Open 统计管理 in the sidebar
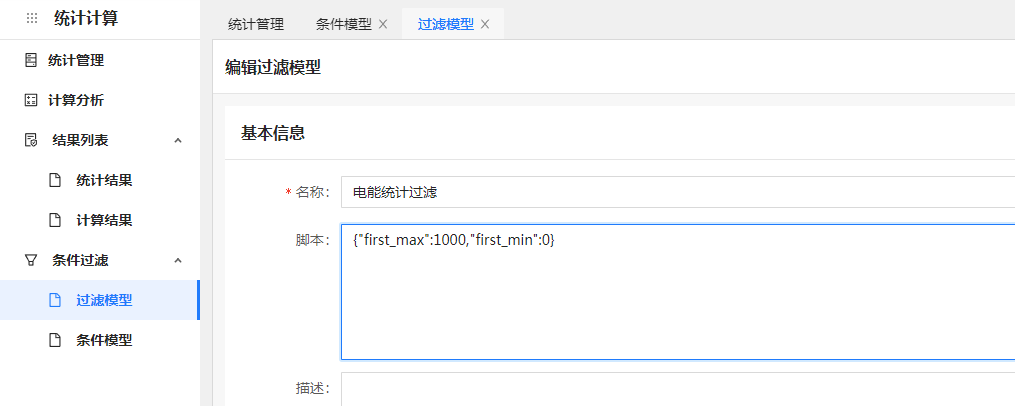Viewport: 1015px width, 406px height. coord(76,60)
